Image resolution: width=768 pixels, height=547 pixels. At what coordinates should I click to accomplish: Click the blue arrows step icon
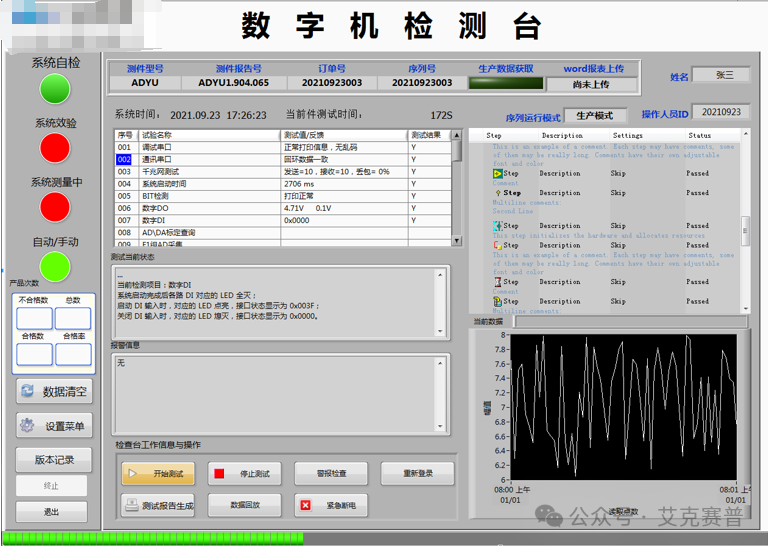pos(498,226)
